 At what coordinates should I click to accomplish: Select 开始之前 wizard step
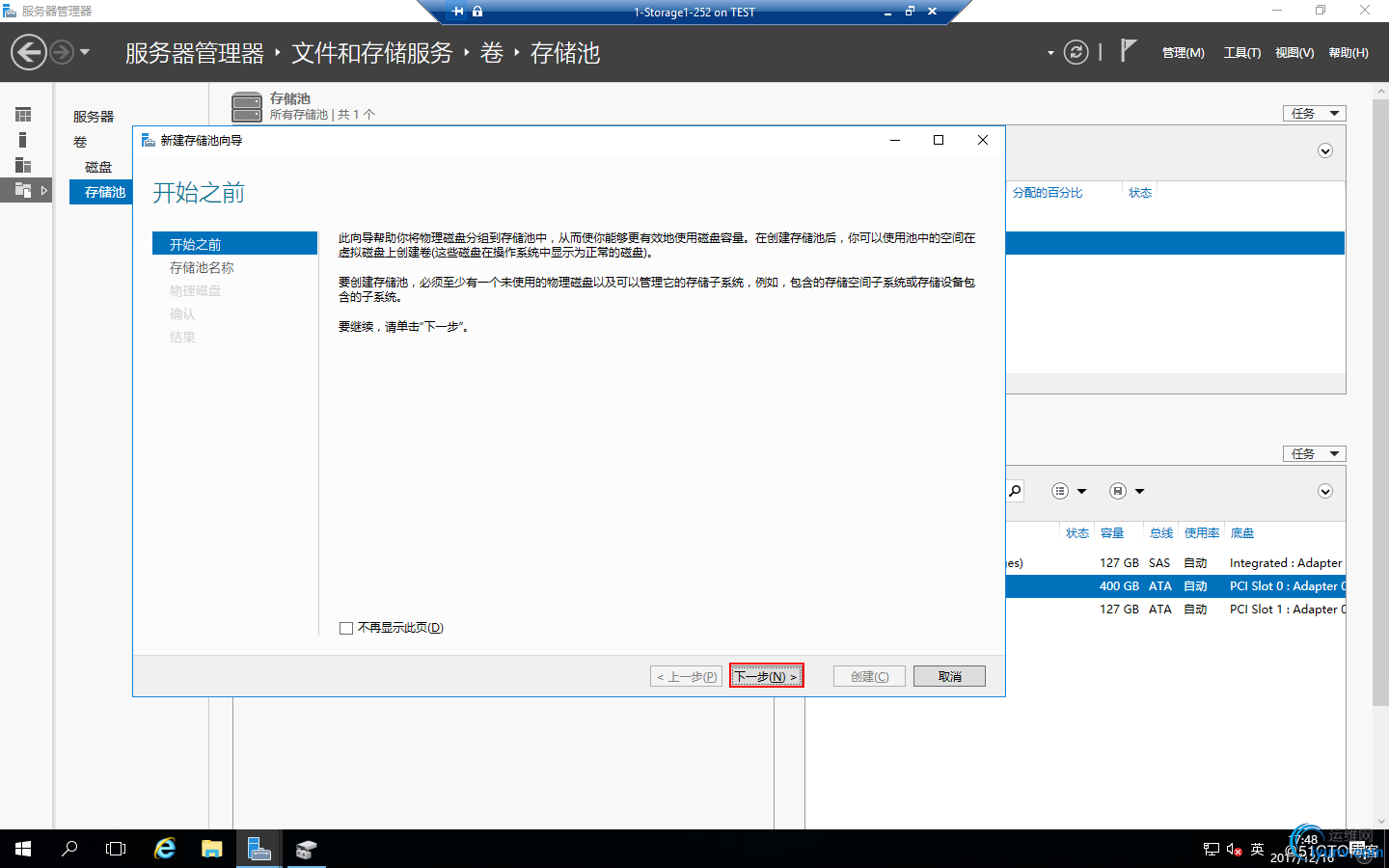point(234,244)
